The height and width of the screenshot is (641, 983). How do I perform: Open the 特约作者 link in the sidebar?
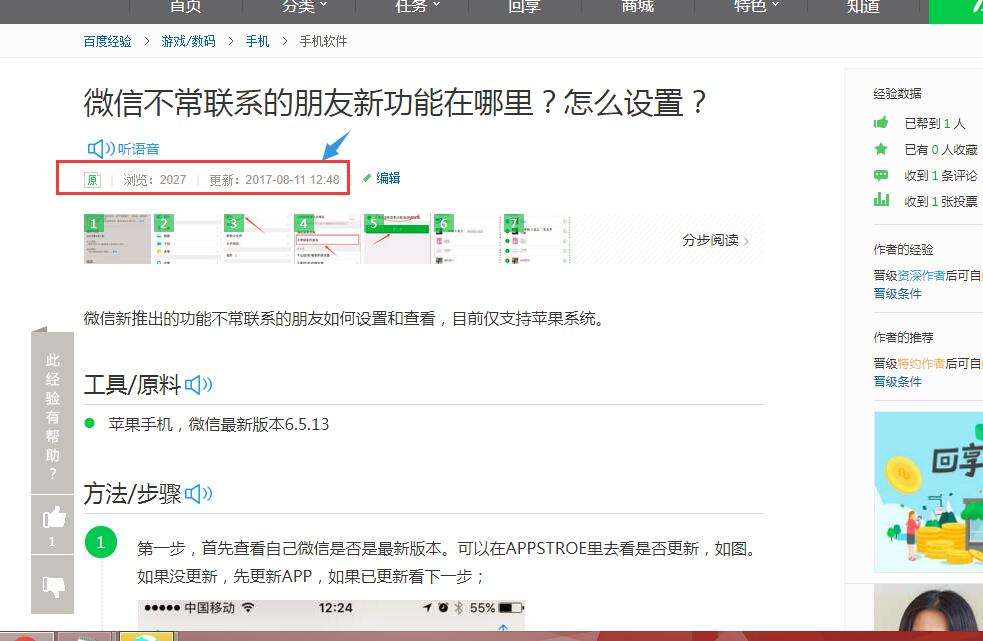(921, 363)
